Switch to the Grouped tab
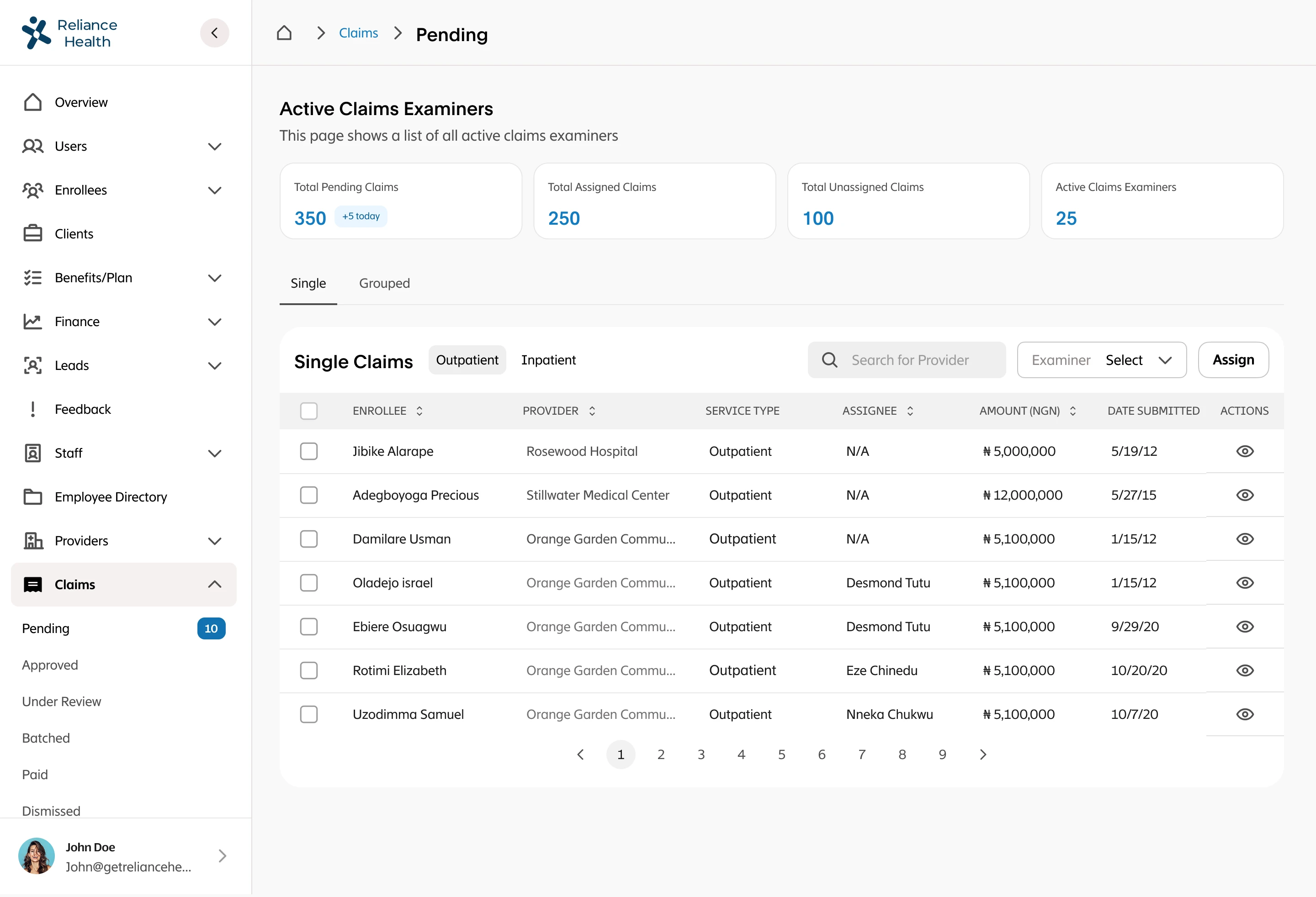1316x897 pixels. pos(384,284)
